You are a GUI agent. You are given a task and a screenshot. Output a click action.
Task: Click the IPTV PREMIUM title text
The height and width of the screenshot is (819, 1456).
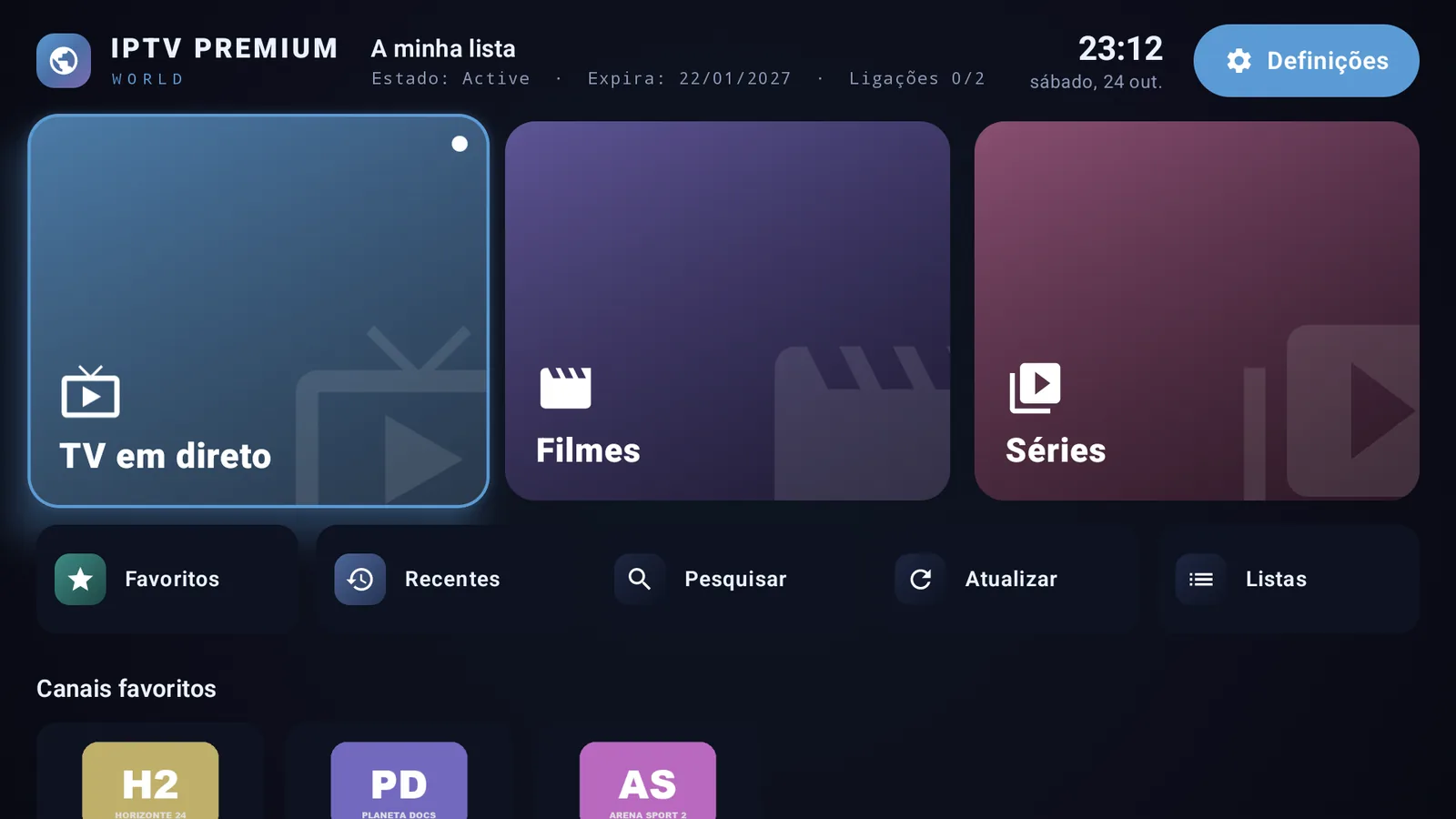click(x=224, y=48)
